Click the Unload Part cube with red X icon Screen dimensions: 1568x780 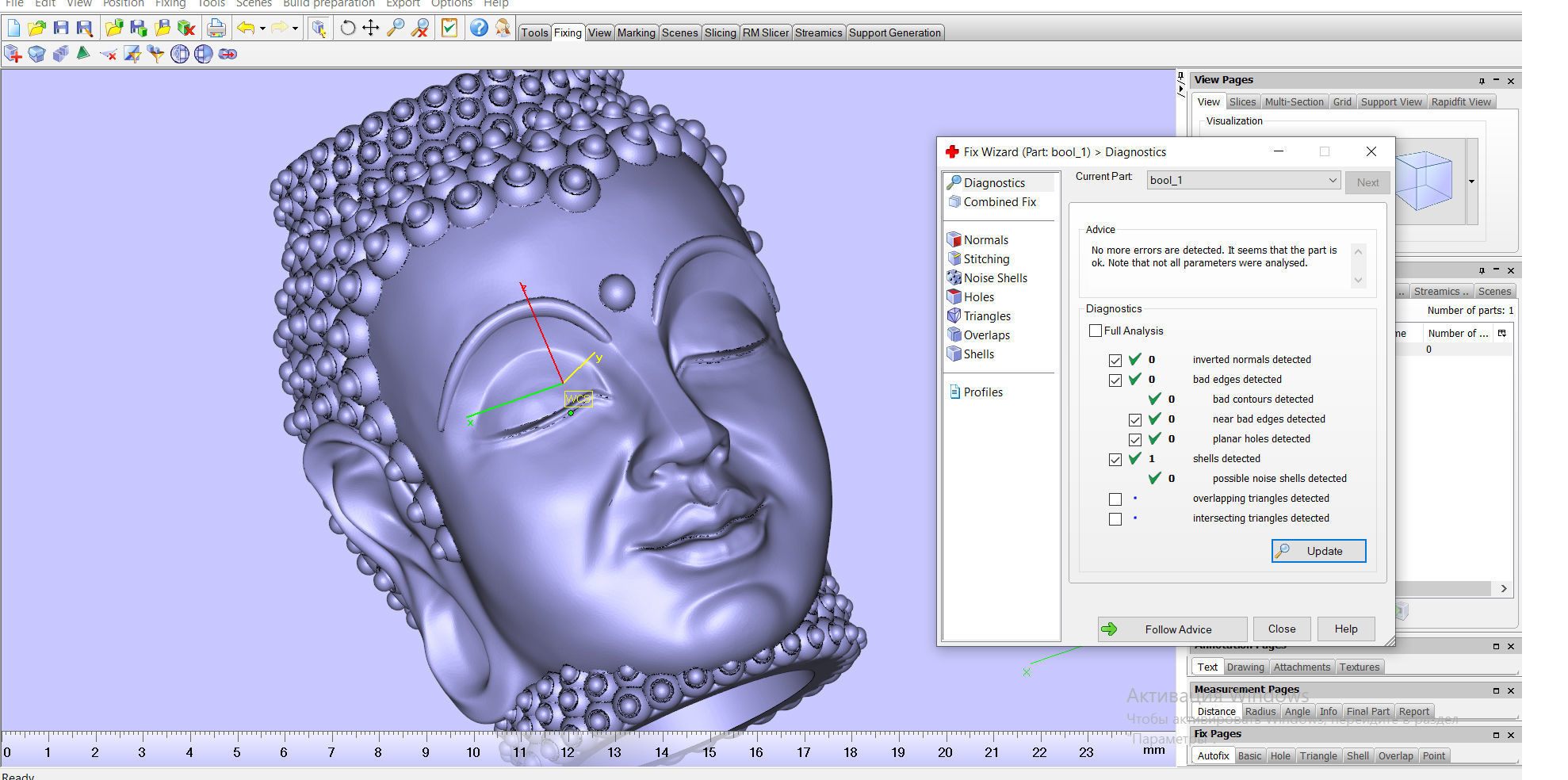click(x=186, y=29)
